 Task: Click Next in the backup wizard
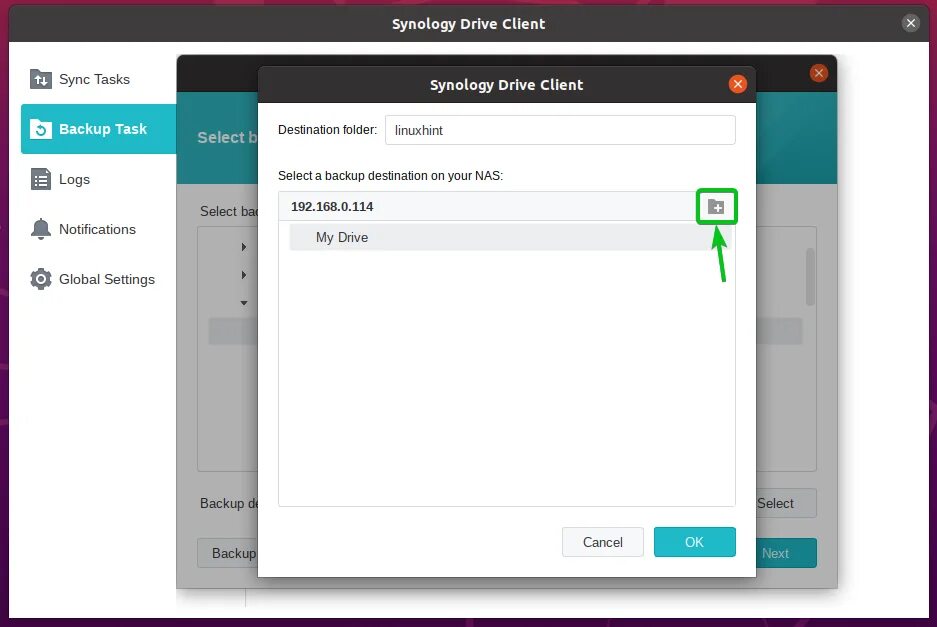pos(786,553)
